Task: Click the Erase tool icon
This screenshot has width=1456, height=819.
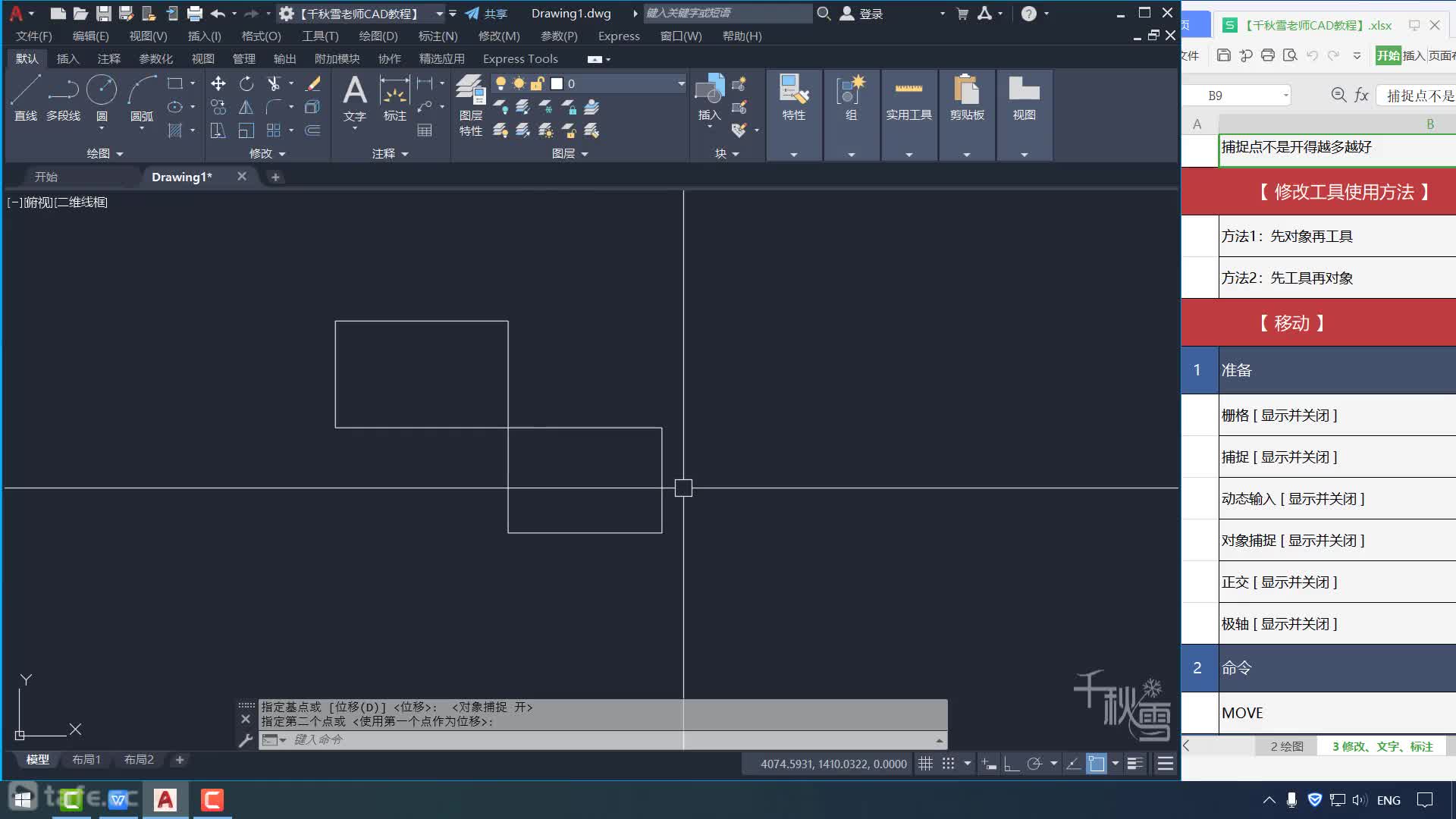Action: pyautogui.click(x=312, y=83)
